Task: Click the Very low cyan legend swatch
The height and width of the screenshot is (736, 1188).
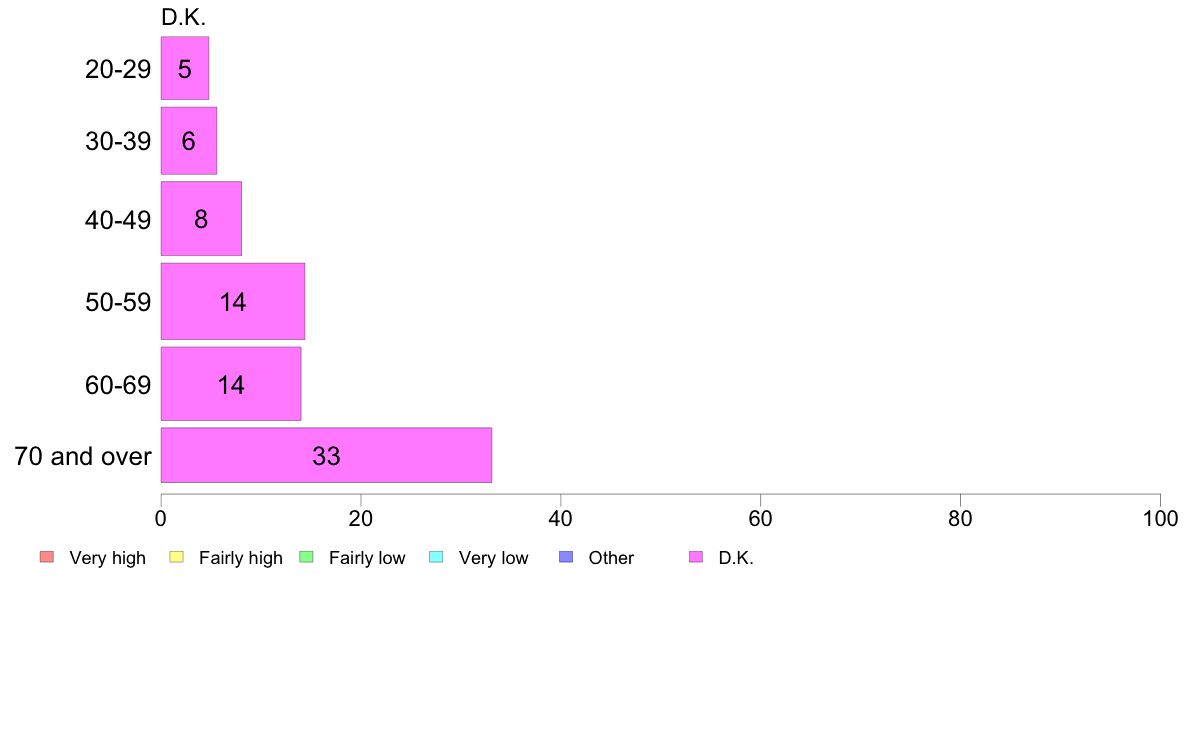Action: click(436, 557)
